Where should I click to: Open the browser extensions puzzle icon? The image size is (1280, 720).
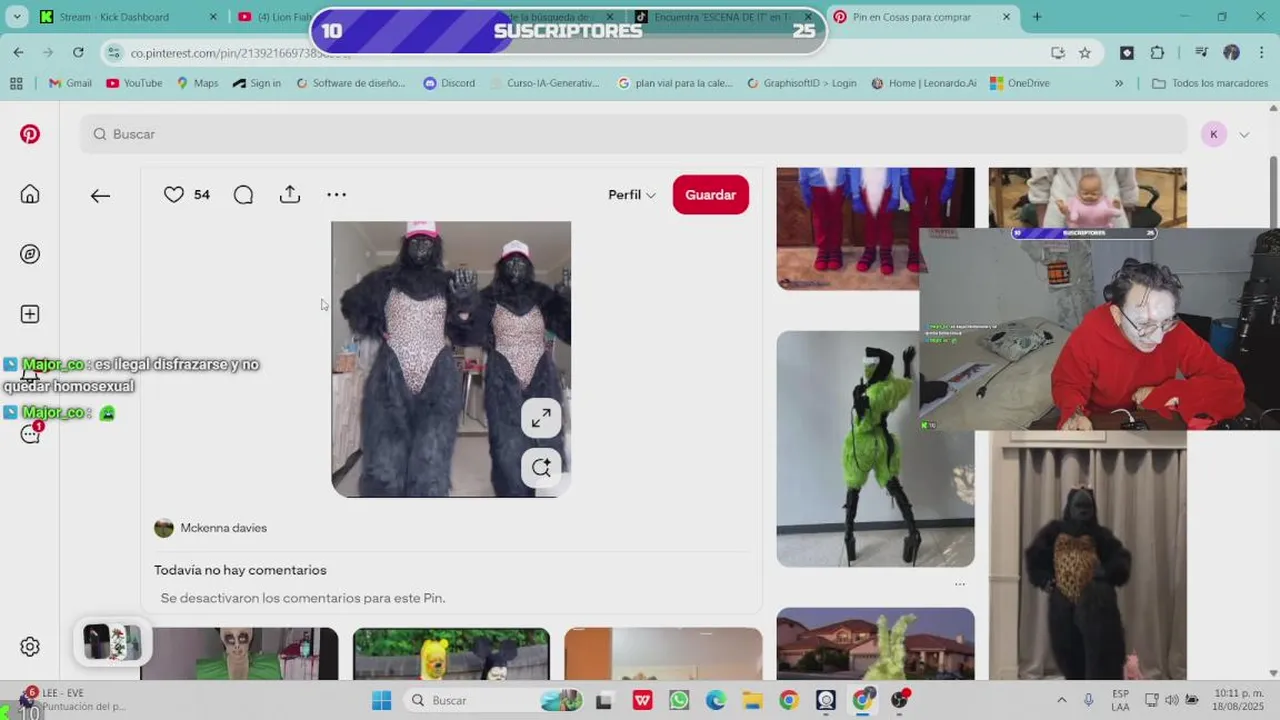(1158, 53)
